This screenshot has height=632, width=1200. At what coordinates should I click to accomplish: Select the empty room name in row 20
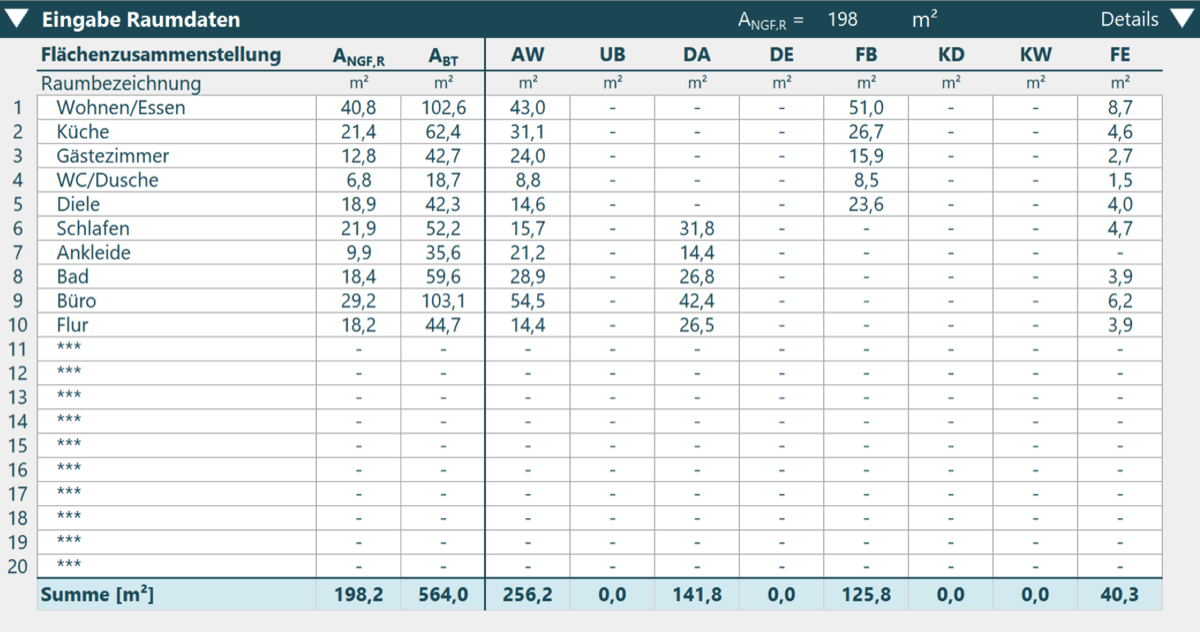(177, 565)
